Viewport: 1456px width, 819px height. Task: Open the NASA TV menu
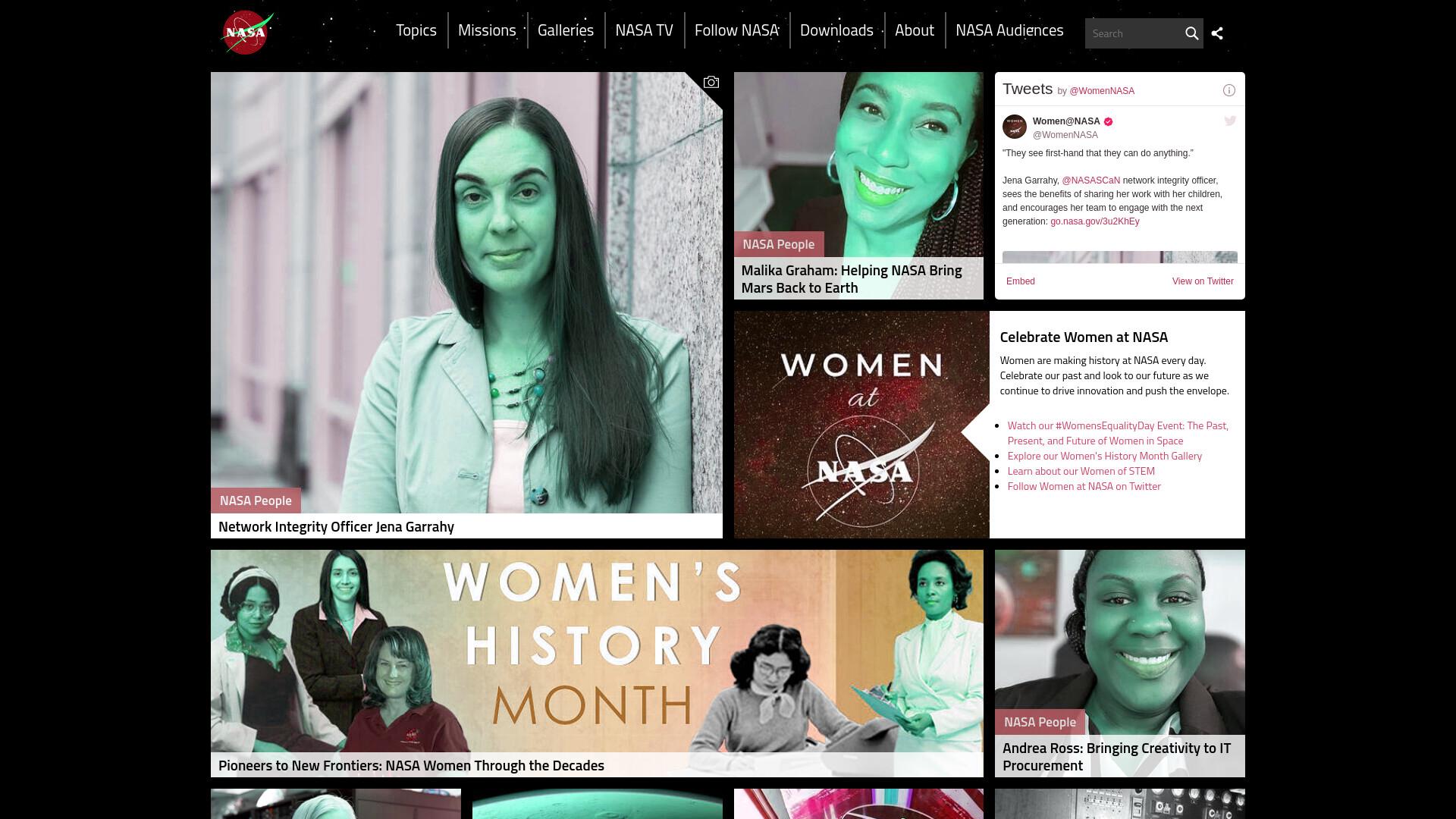(644, 30)
